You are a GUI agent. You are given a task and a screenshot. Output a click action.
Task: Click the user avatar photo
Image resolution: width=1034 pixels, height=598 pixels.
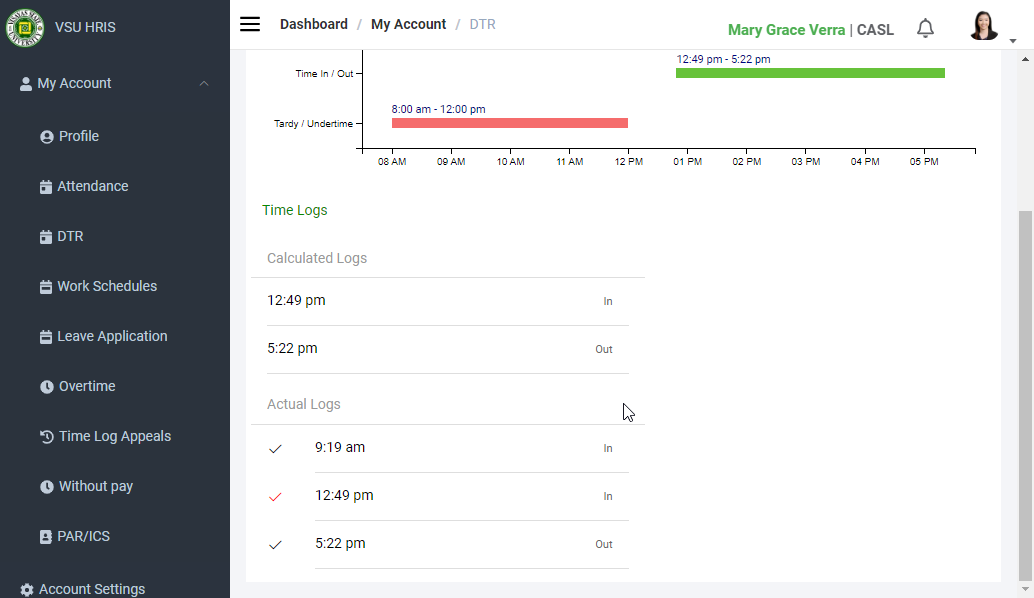(x=983, y=27)
